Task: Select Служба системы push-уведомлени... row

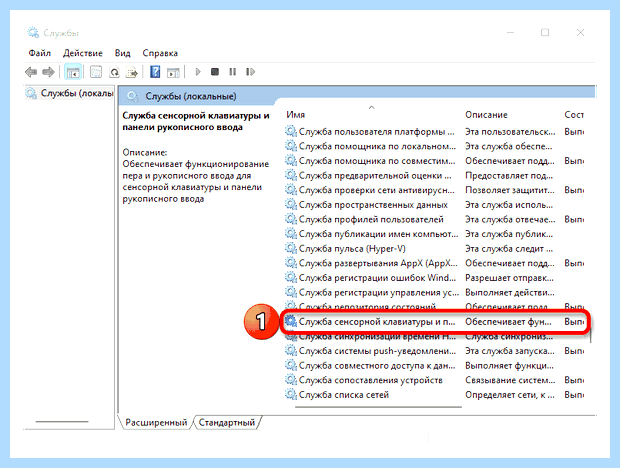Action: coord(434,351)
